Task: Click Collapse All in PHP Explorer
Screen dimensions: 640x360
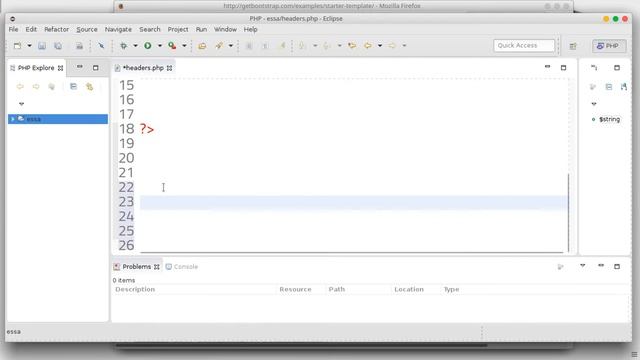Action: (73, 87)
